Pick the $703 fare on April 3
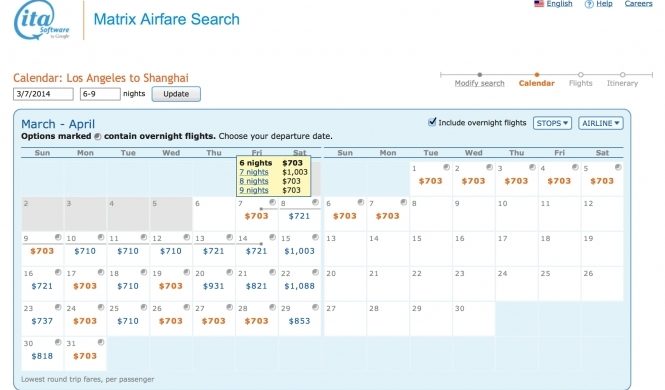Image resolution: width=665 pixels, height=390 pixels. [x=516, y=181]
